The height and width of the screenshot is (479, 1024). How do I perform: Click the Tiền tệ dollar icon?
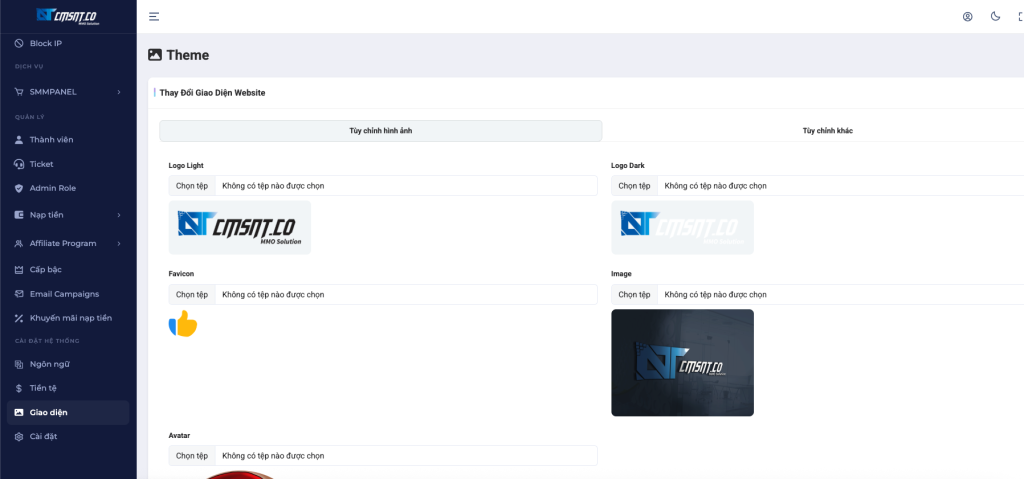pos(19,388)
